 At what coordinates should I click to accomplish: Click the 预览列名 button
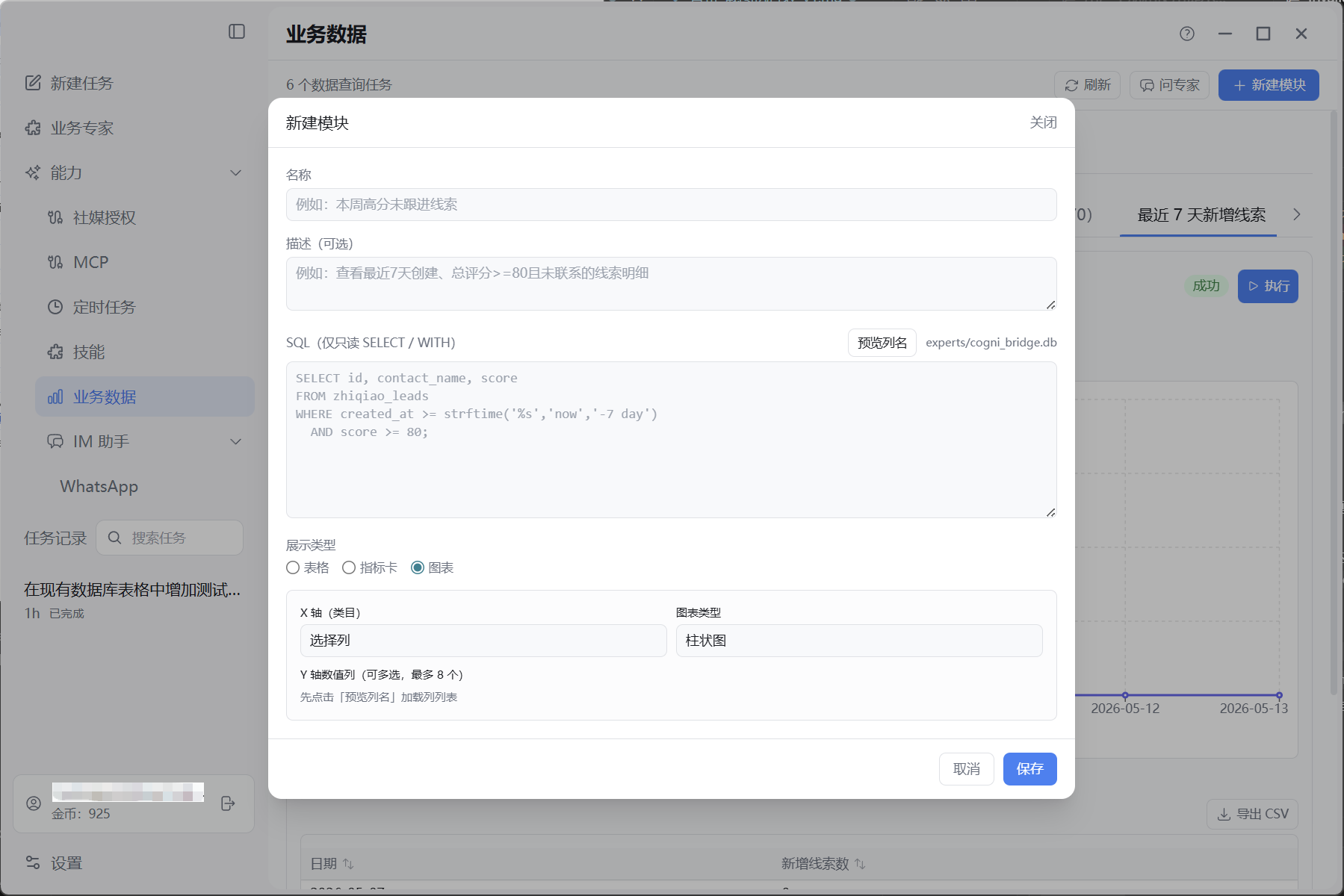[882, 343]
